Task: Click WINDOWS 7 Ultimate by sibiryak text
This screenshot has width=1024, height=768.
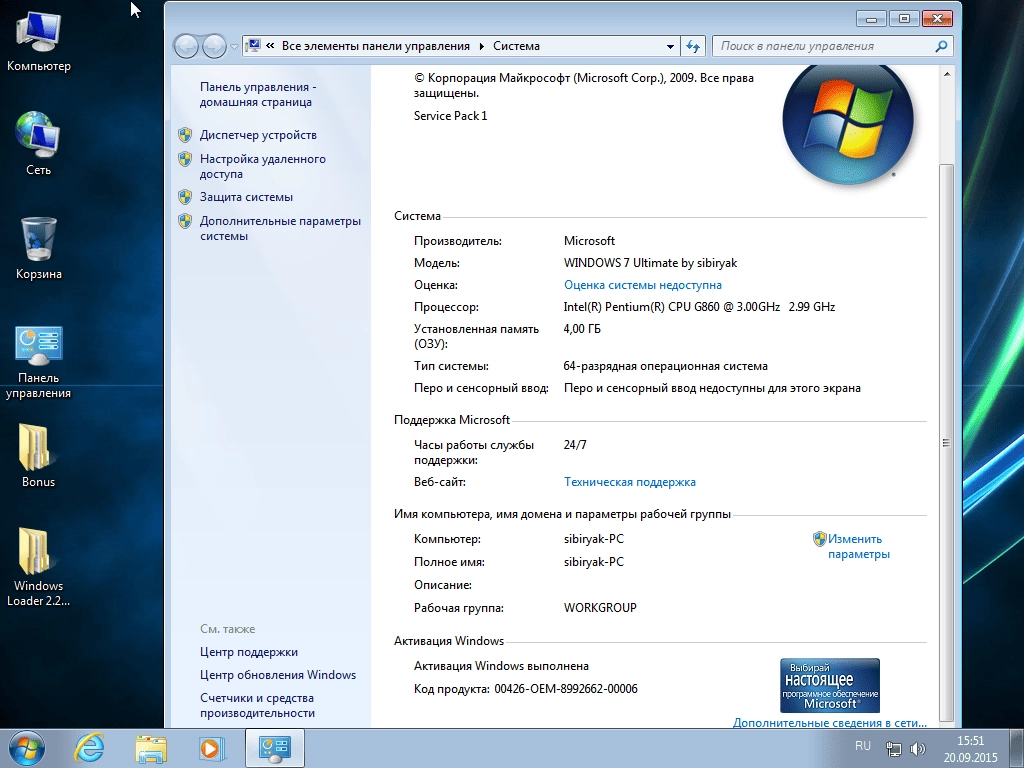Action: click(650, 263)
